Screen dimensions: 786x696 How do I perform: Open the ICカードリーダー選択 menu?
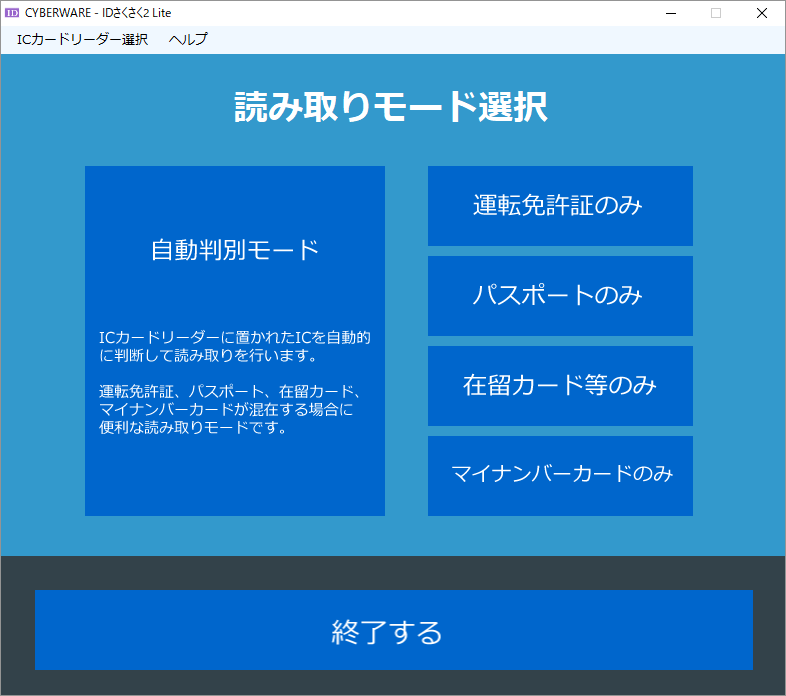(82, 39)
